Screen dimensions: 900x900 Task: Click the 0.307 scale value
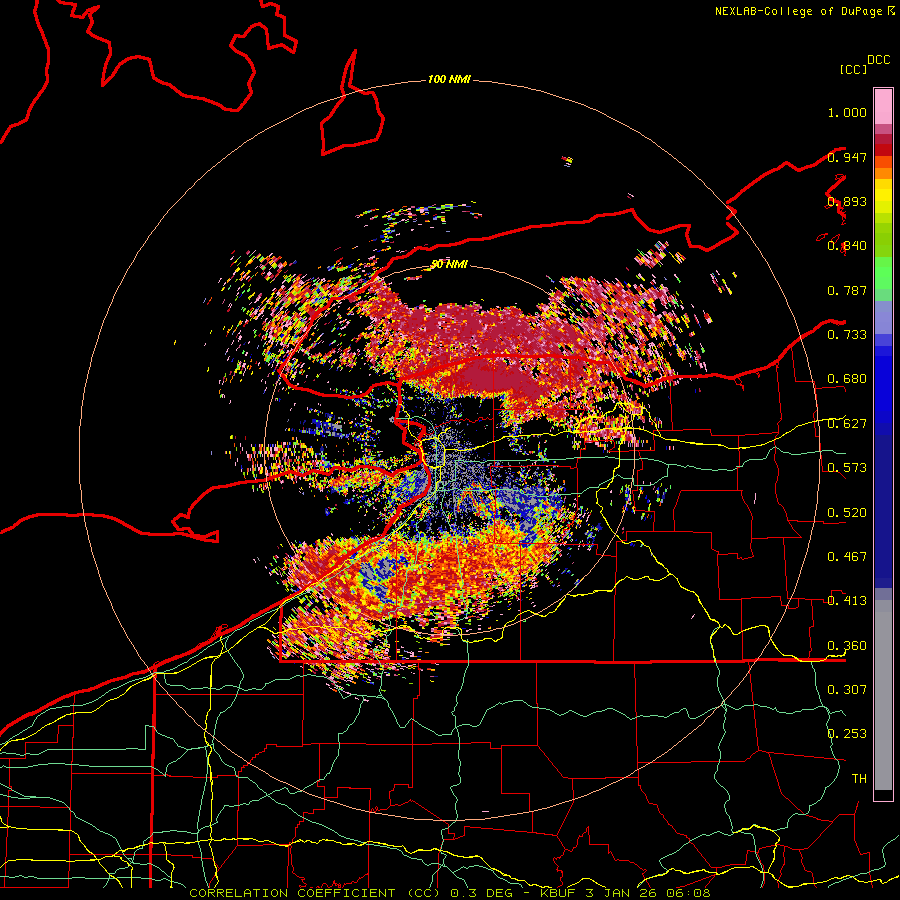[847, 690]
